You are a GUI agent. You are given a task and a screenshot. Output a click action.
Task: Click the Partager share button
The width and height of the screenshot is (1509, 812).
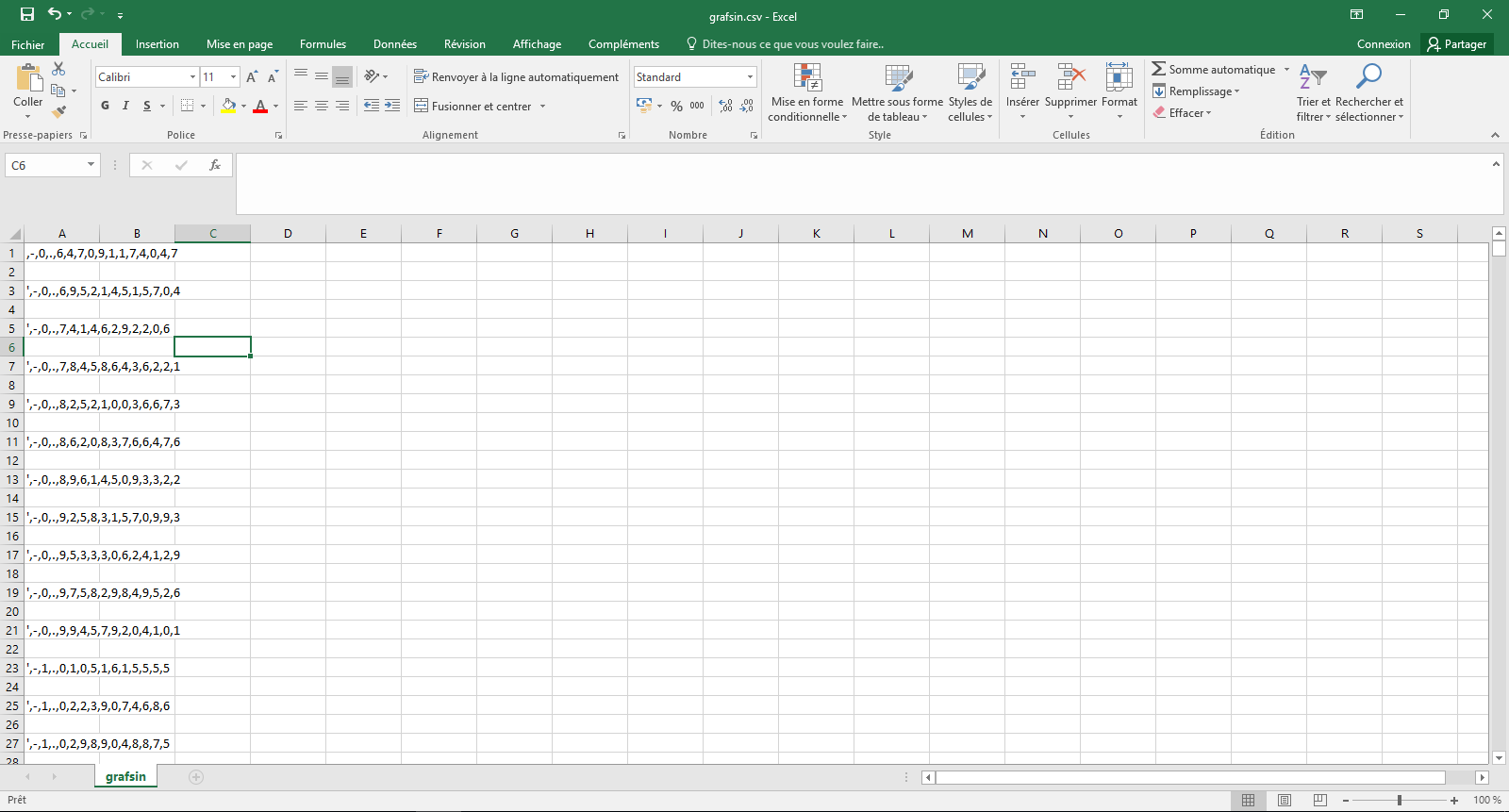1457,44
